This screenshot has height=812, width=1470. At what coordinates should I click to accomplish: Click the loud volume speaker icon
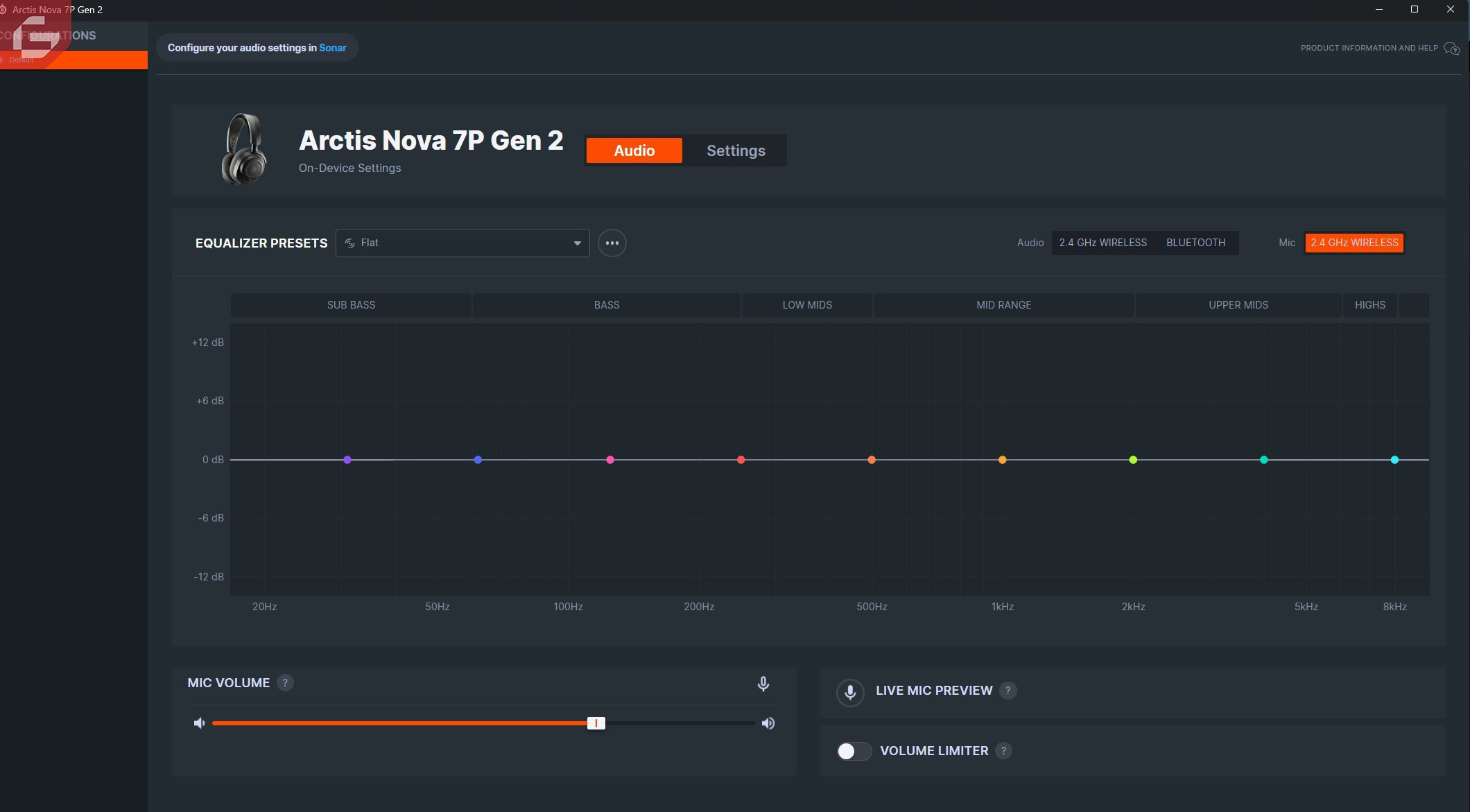pos(768,723)
